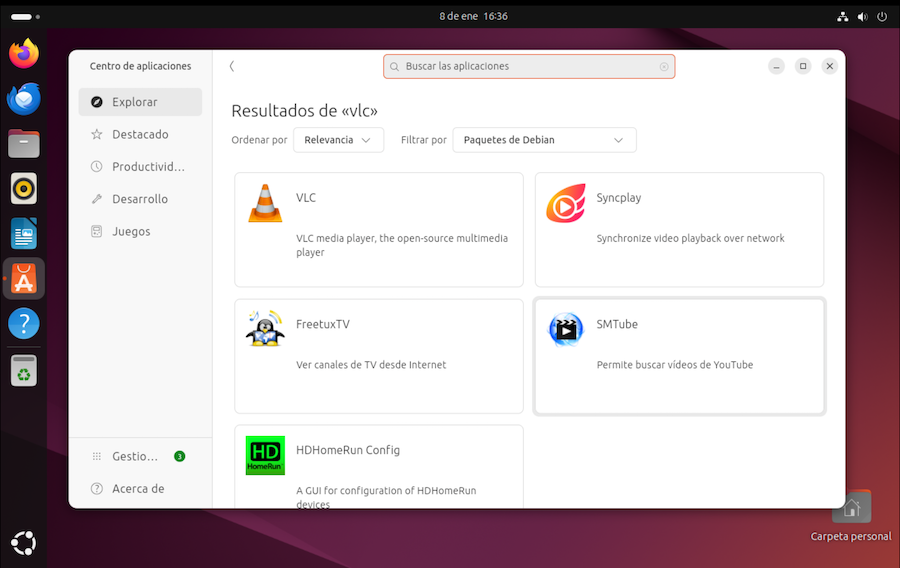Click the Acerca de link
Screen dimensions: 900x568
click(138, 489)
